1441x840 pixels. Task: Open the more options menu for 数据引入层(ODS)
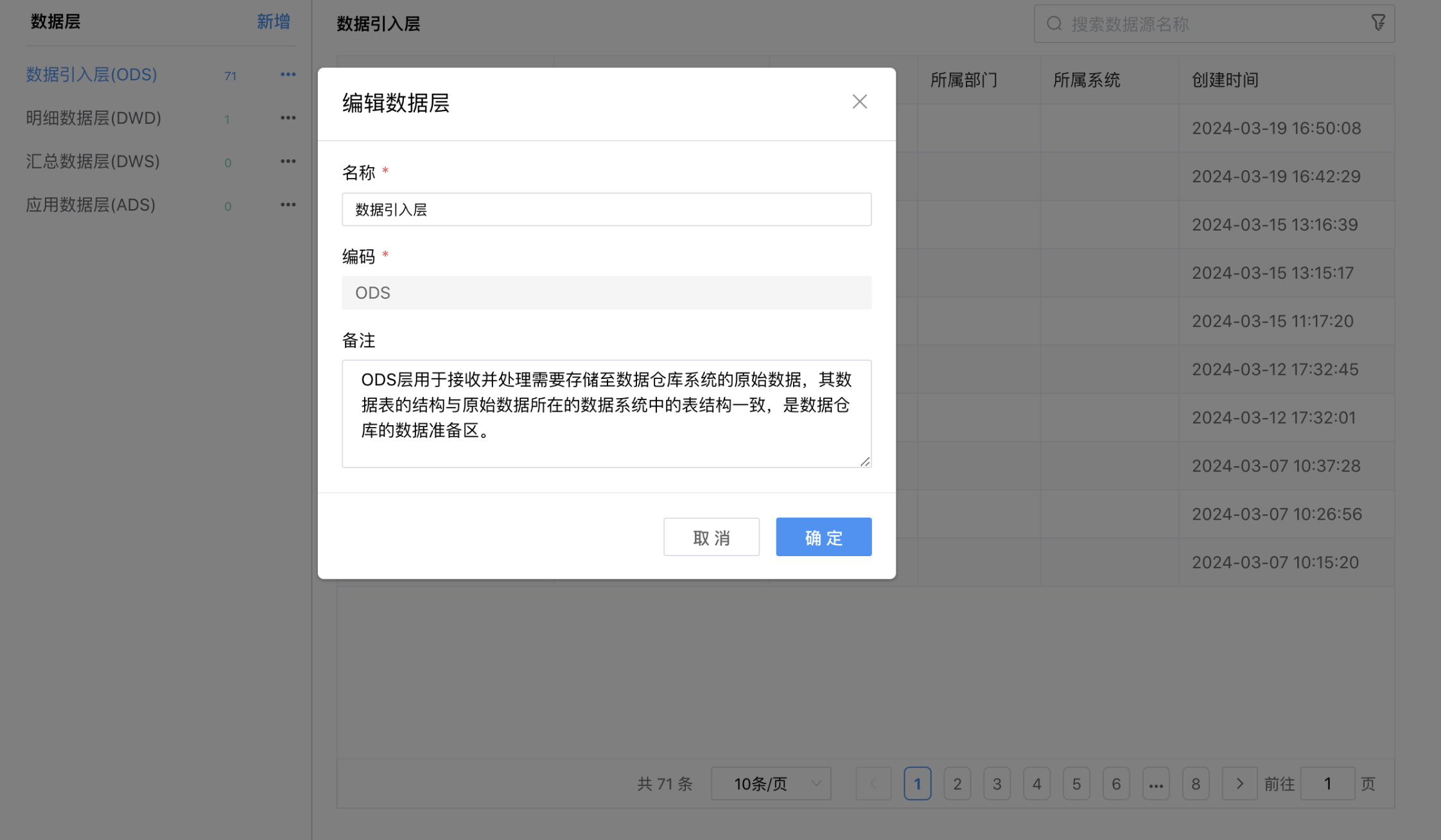click(x=288, y=74)
